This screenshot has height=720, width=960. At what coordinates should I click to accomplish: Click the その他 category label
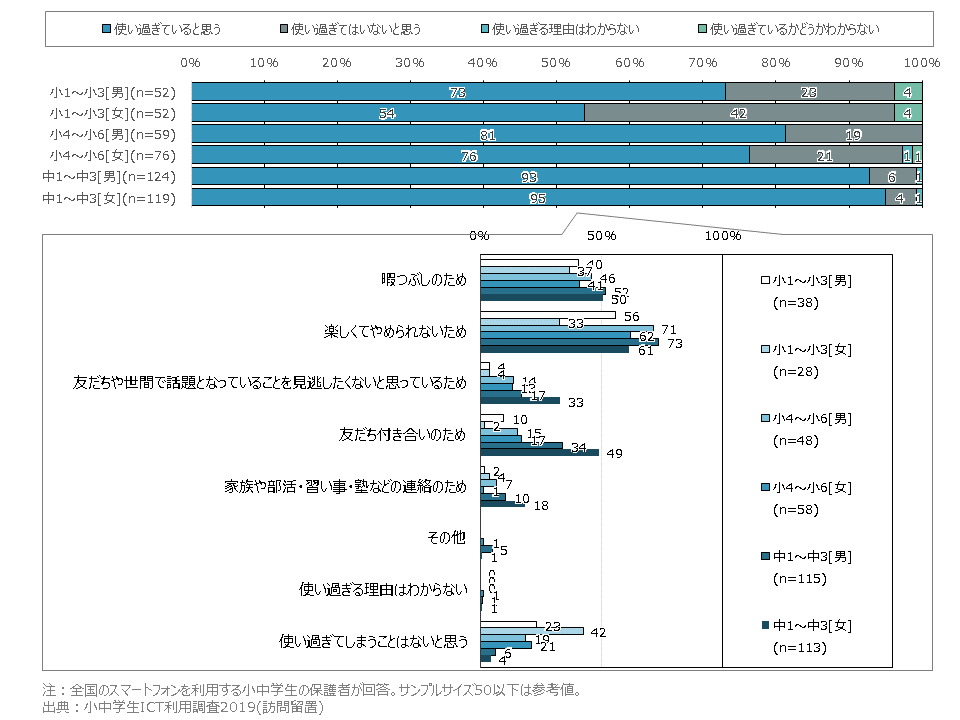(446, 538)
